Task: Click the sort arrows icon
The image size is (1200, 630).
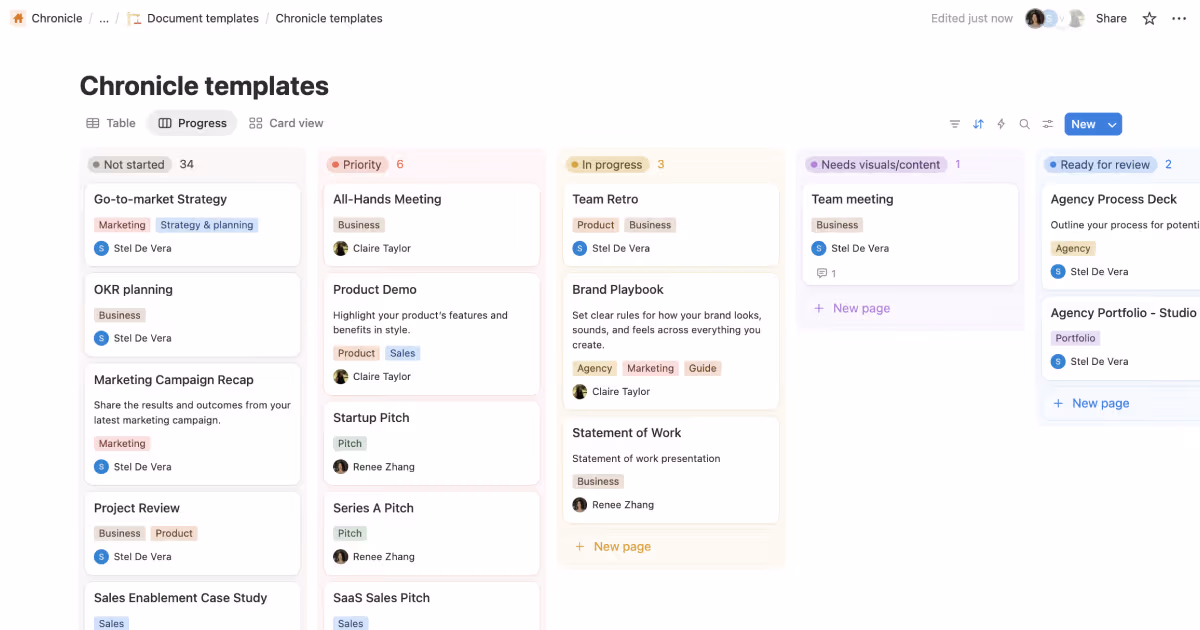Action: coord(978,123)
